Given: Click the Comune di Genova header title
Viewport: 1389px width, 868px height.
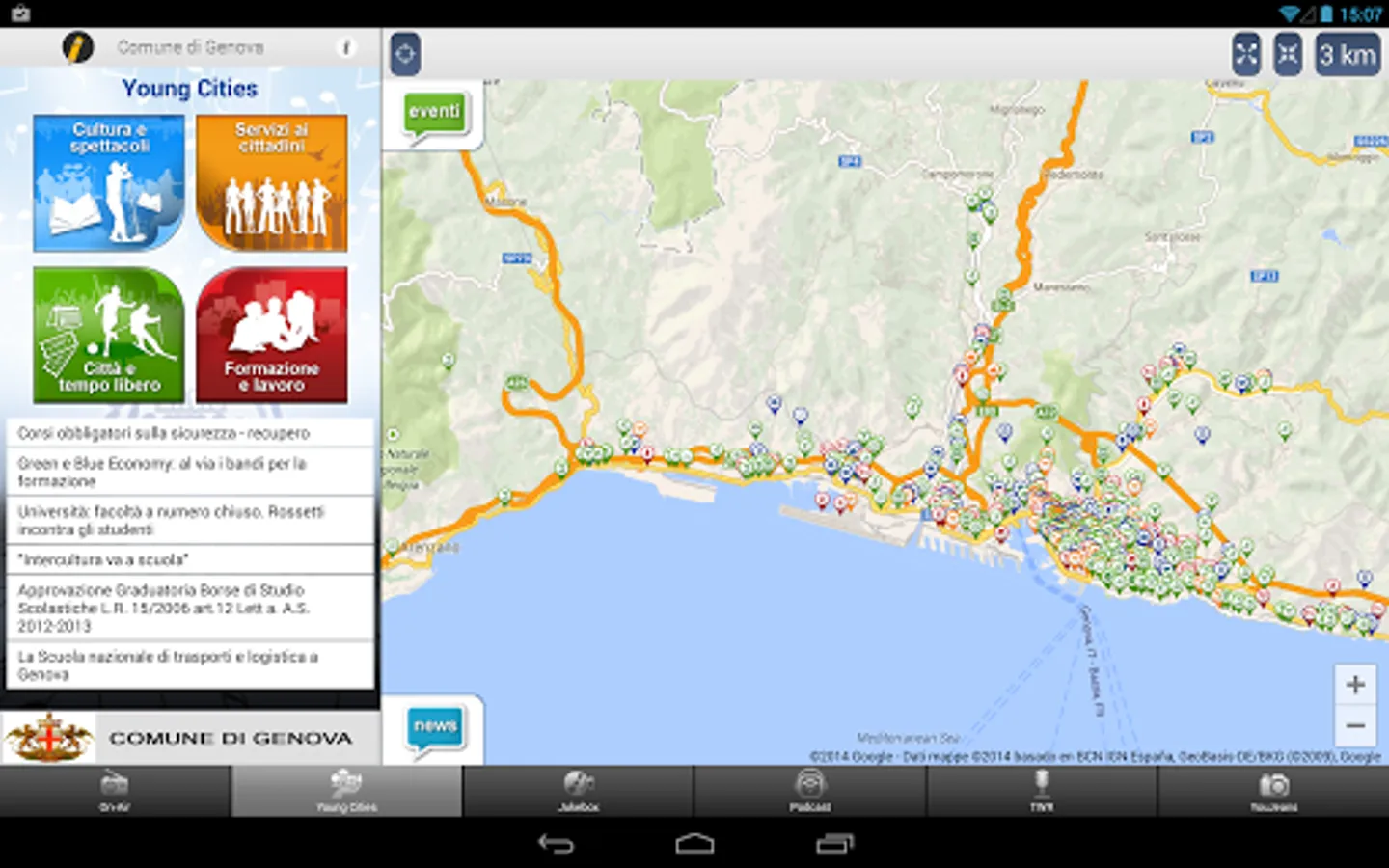Looking at the screenshot, I should (x=190, y=47).
